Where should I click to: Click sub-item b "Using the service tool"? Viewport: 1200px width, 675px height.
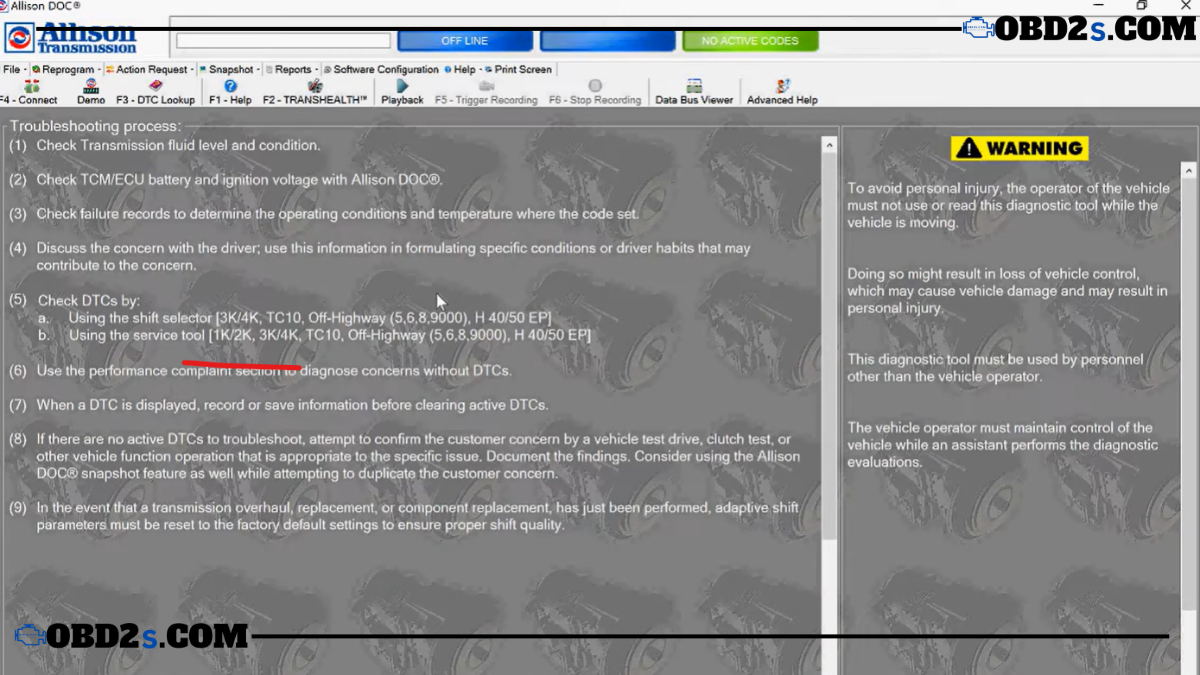click(315, 335)
